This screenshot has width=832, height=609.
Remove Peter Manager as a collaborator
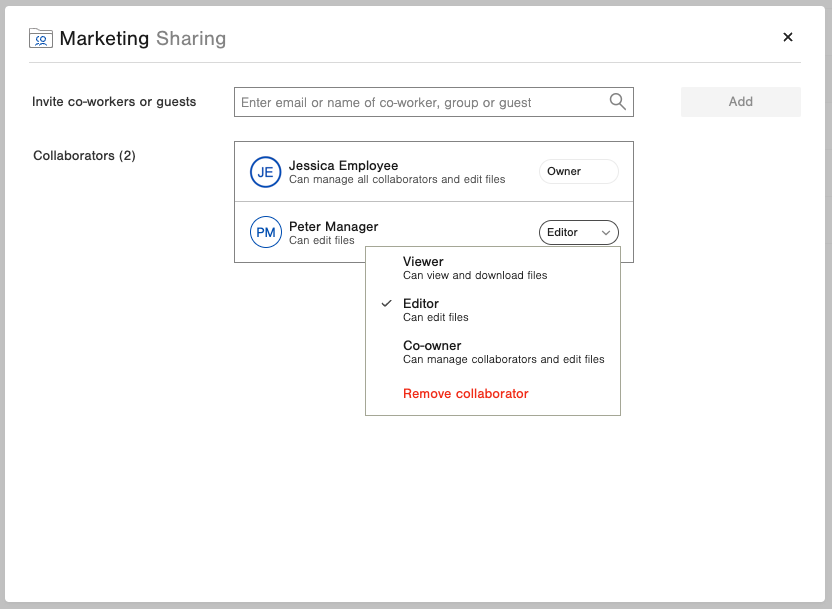pyautogui.click(x=465, y=393)
